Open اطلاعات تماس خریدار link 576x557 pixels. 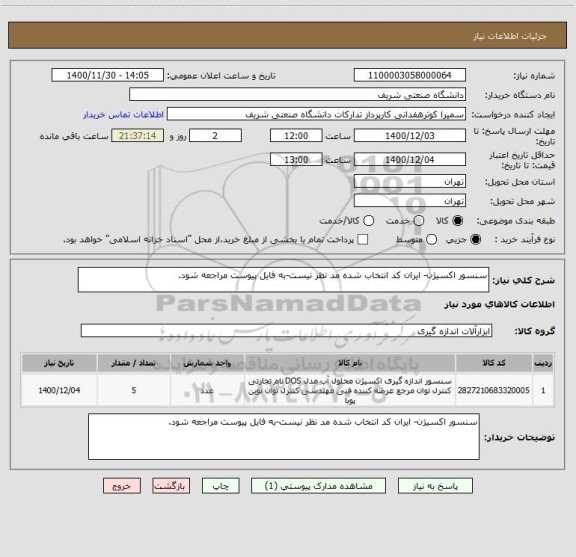click(123, 115)
